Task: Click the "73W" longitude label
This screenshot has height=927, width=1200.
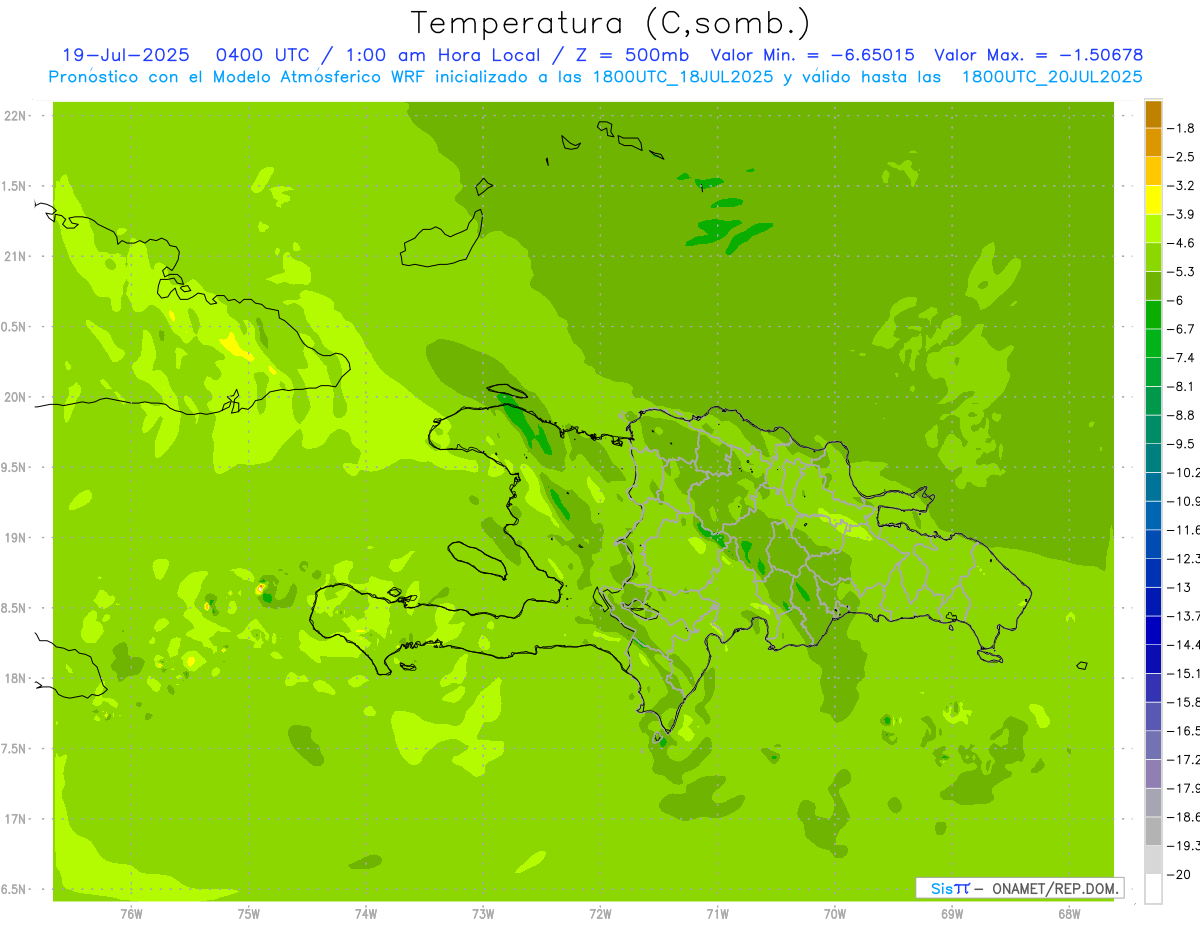Action: tap(483, 914)
